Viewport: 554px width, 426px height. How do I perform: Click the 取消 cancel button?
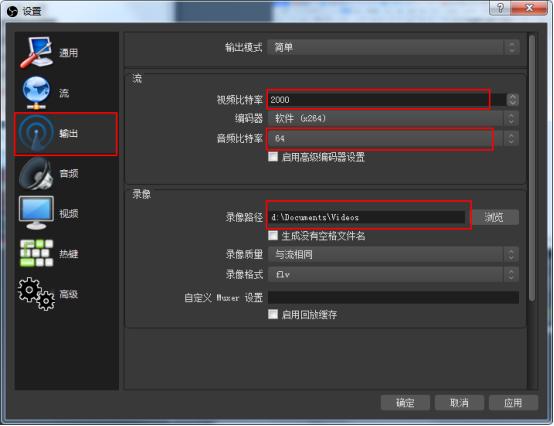[459, 403]
